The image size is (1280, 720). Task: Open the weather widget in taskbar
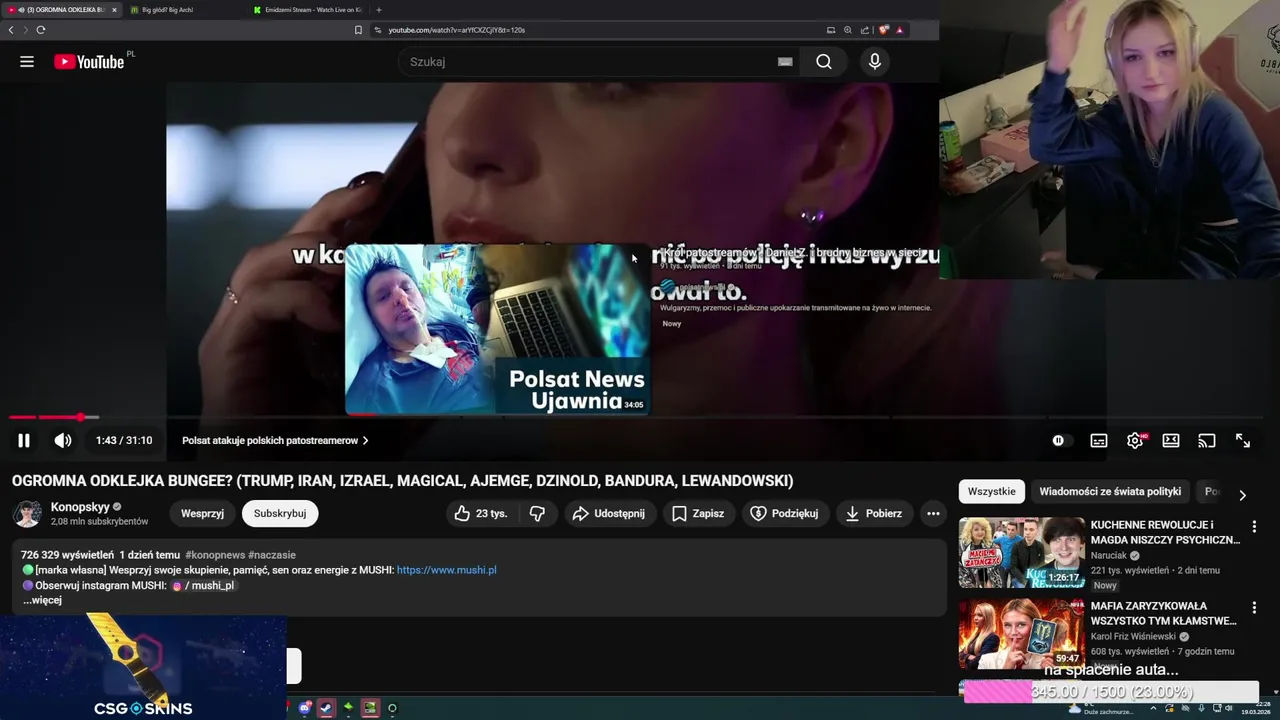point(1101,708)
